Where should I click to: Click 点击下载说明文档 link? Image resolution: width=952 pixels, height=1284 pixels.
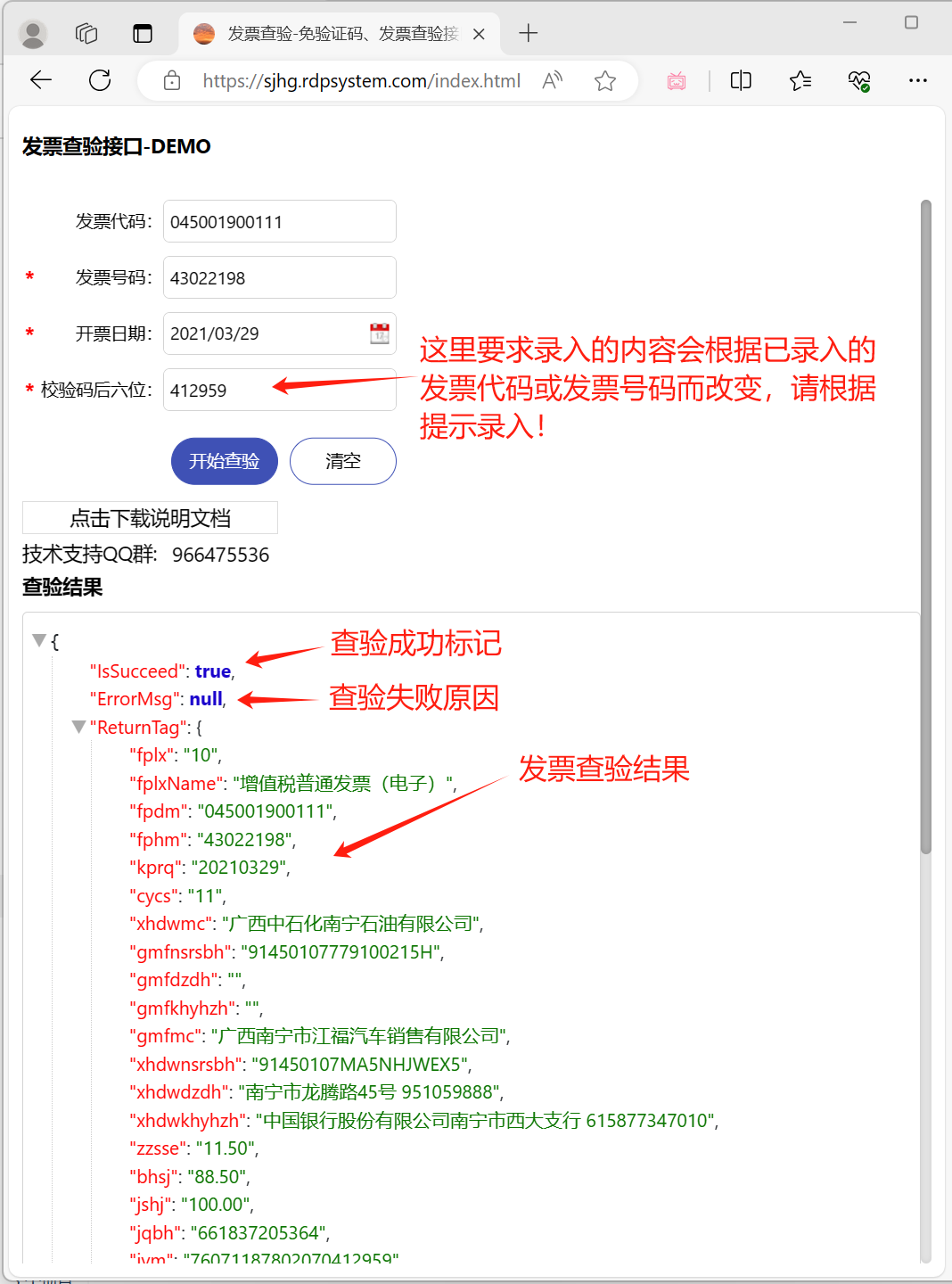pyautogui.click(x=150, y=518)
